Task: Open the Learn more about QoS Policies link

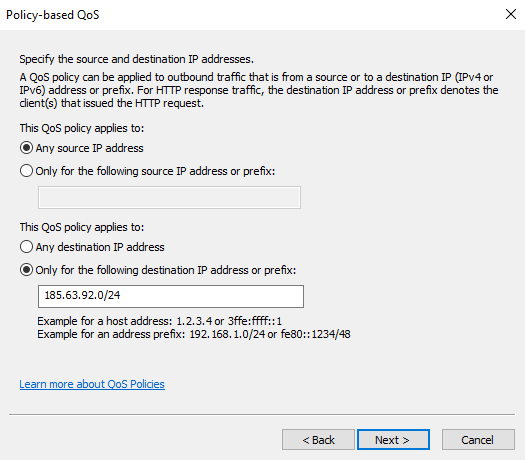Action: [92, 384]
